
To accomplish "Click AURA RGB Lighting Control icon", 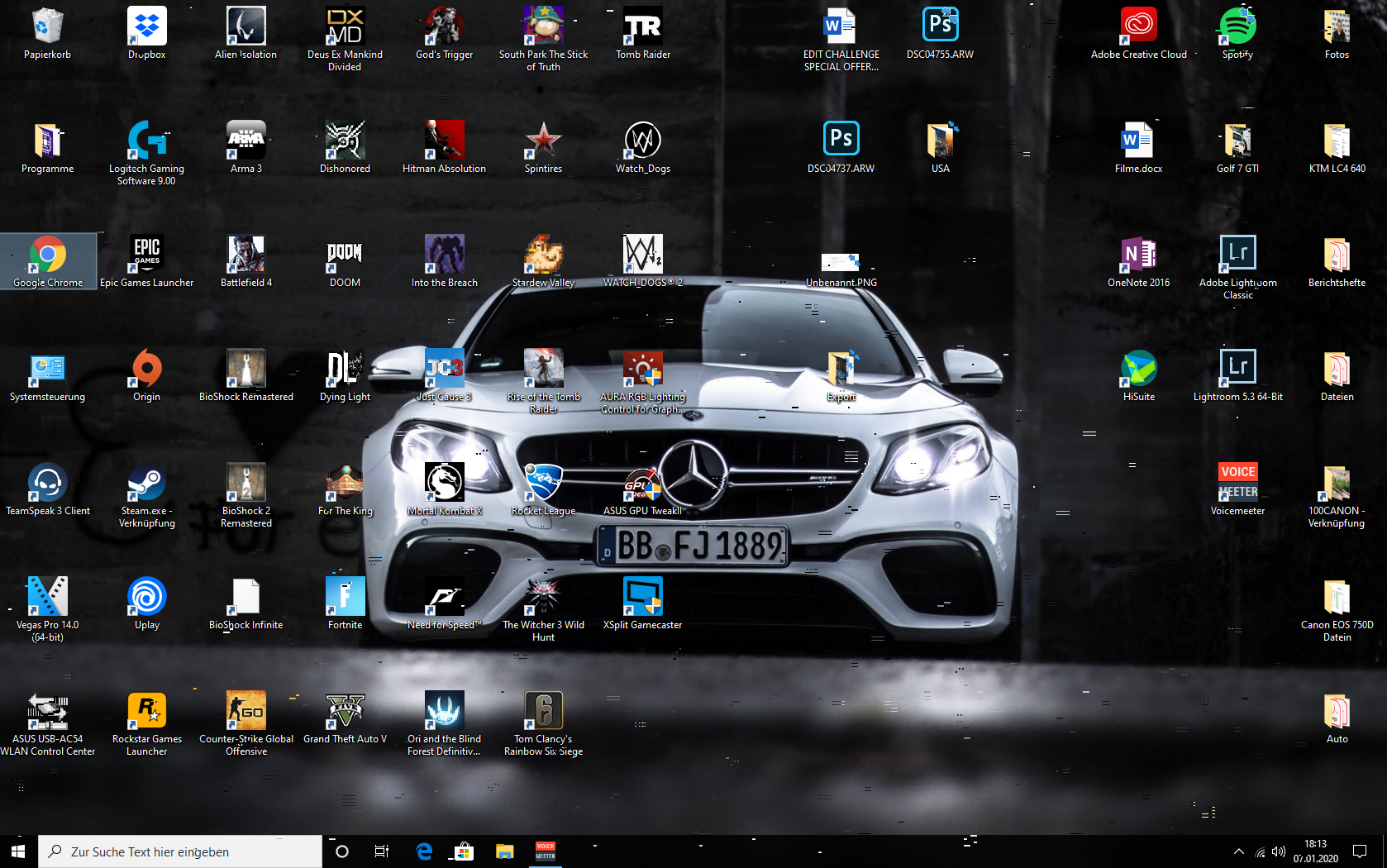I will [643, 368].
